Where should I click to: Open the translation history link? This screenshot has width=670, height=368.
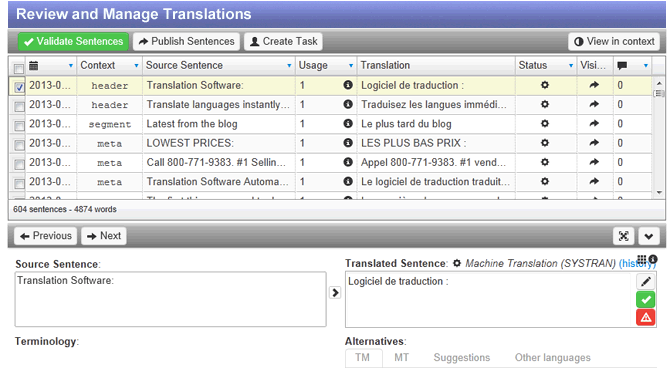click(x=637, y=264)
